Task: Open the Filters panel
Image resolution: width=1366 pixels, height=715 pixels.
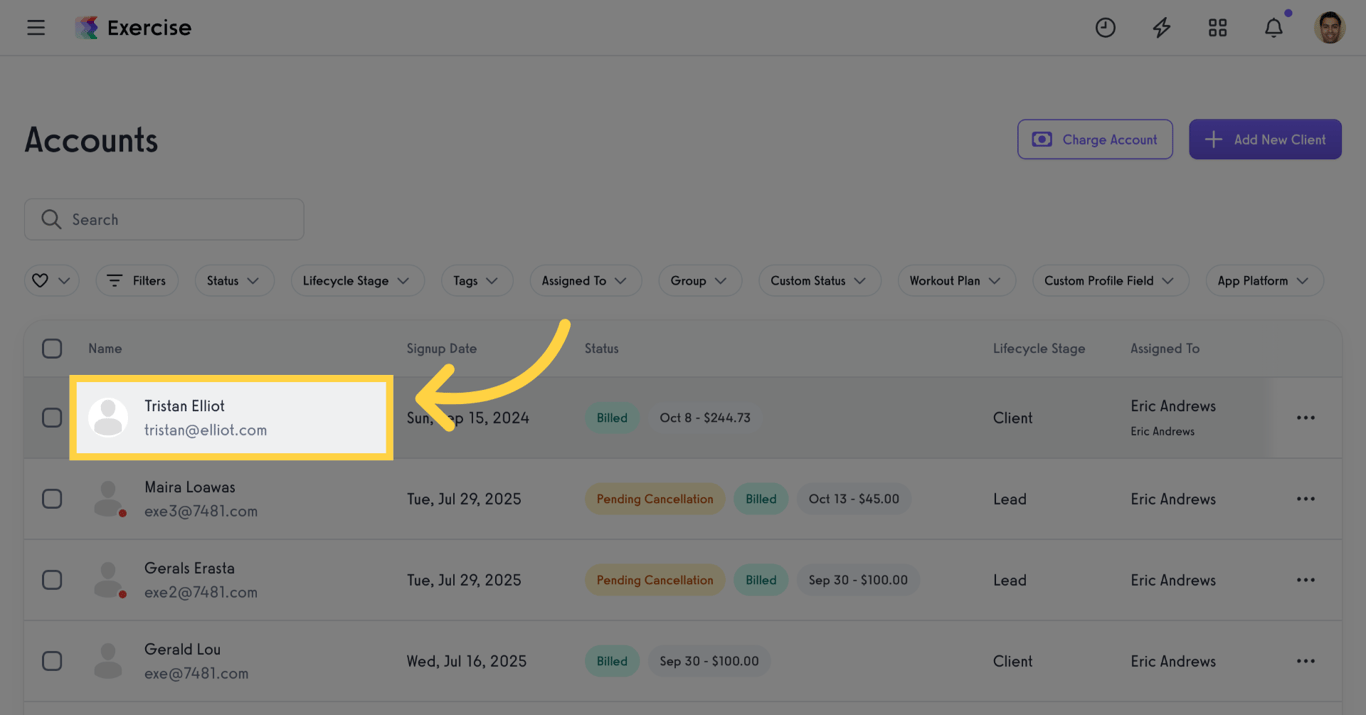Action: pos(137,280)
